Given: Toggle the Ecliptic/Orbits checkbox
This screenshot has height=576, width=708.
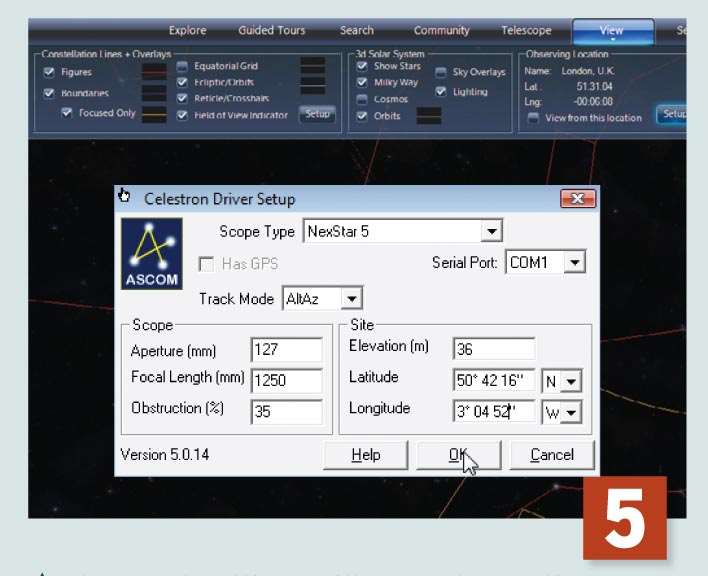Looking at the screenshot, I should [182, 82].
